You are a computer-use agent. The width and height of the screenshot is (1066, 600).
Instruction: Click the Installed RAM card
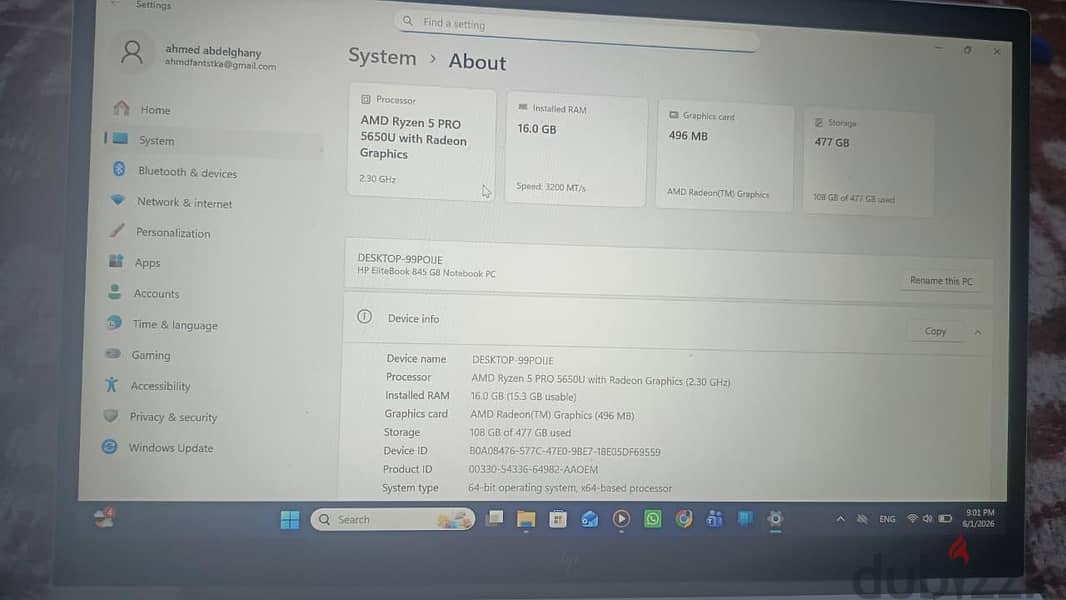(x=577, y=149)
